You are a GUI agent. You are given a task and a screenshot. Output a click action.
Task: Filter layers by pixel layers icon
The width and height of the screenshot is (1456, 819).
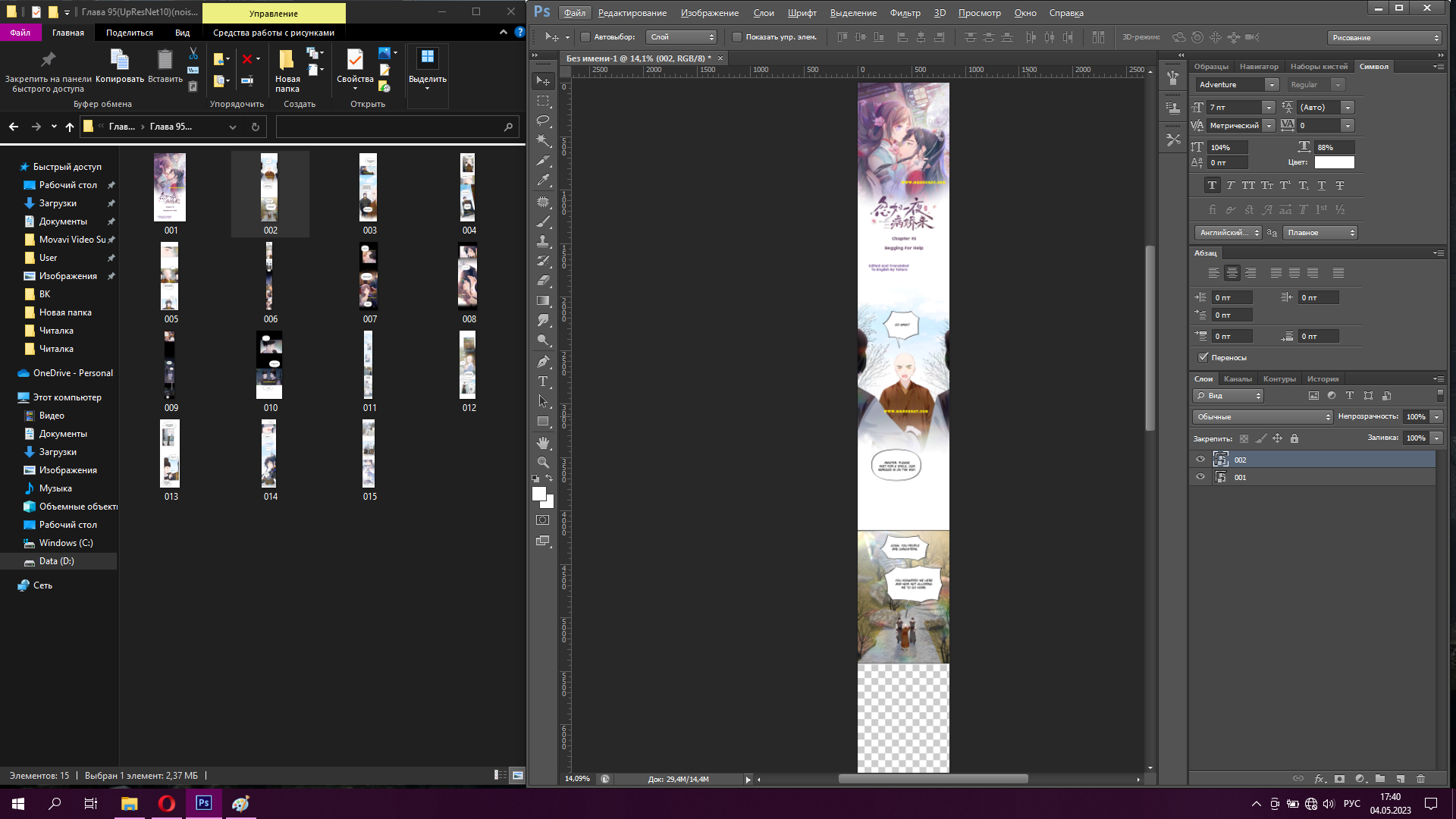pyautogui.click(x=1313, y=396)
